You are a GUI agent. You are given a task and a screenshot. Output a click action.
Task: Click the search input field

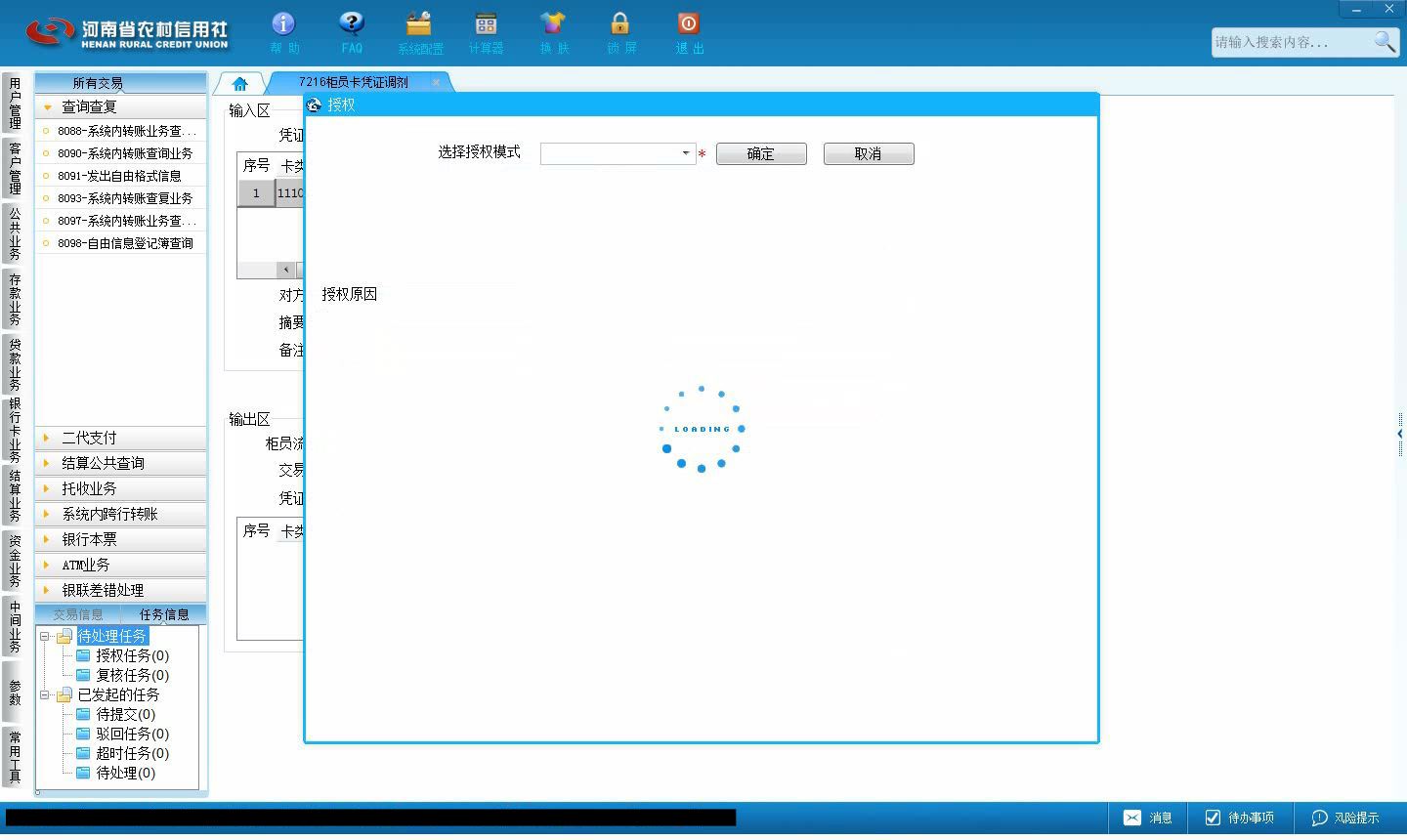tap(1292, 42)
